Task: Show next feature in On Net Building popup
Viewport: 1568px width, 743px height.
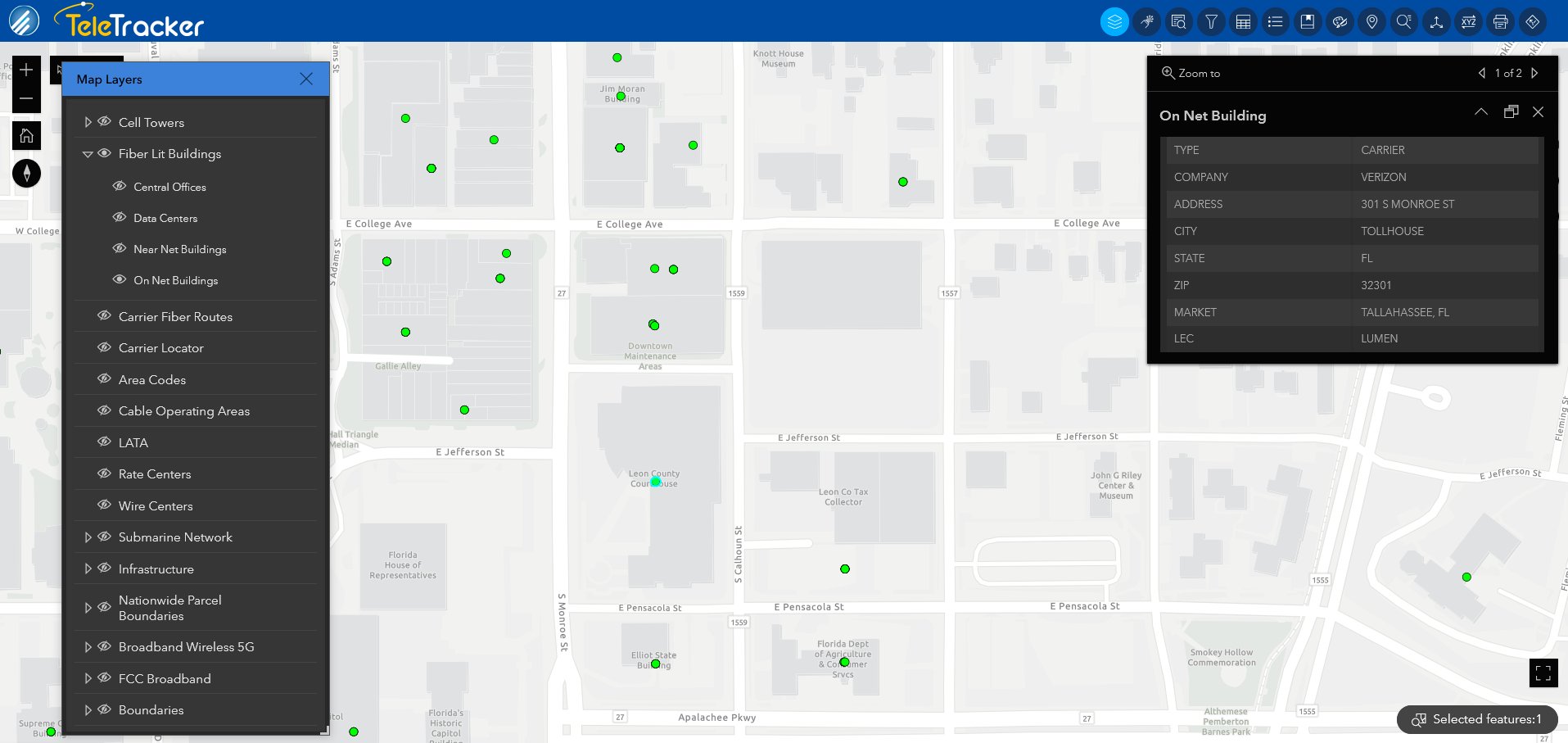Action: 1535,73
